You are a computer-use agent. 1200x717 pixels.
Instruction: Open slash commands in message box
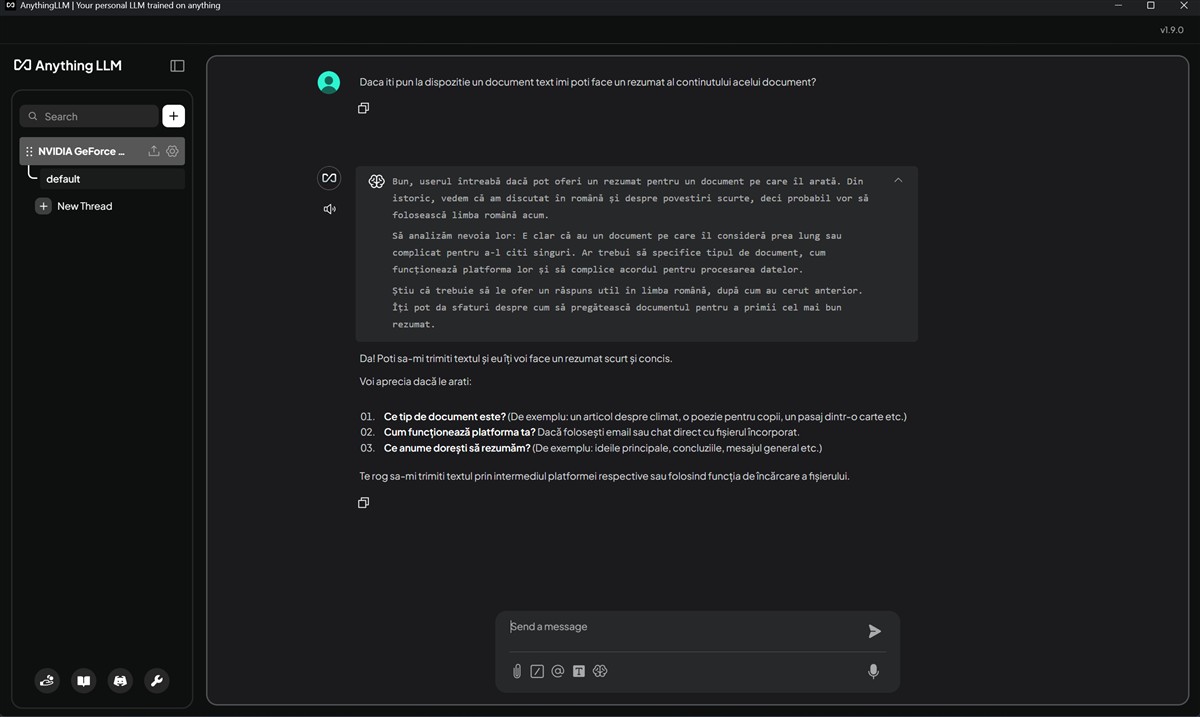click(x=537, y=672)
